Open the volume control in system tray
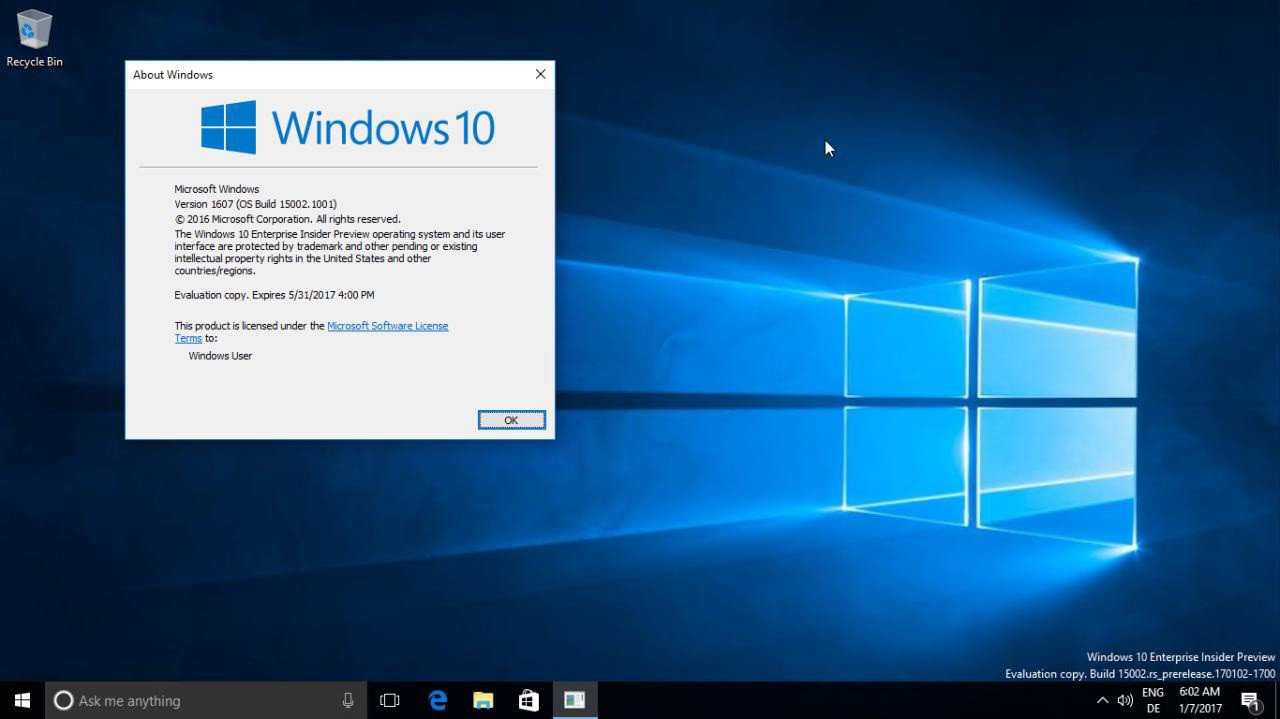 (1125, 700)
